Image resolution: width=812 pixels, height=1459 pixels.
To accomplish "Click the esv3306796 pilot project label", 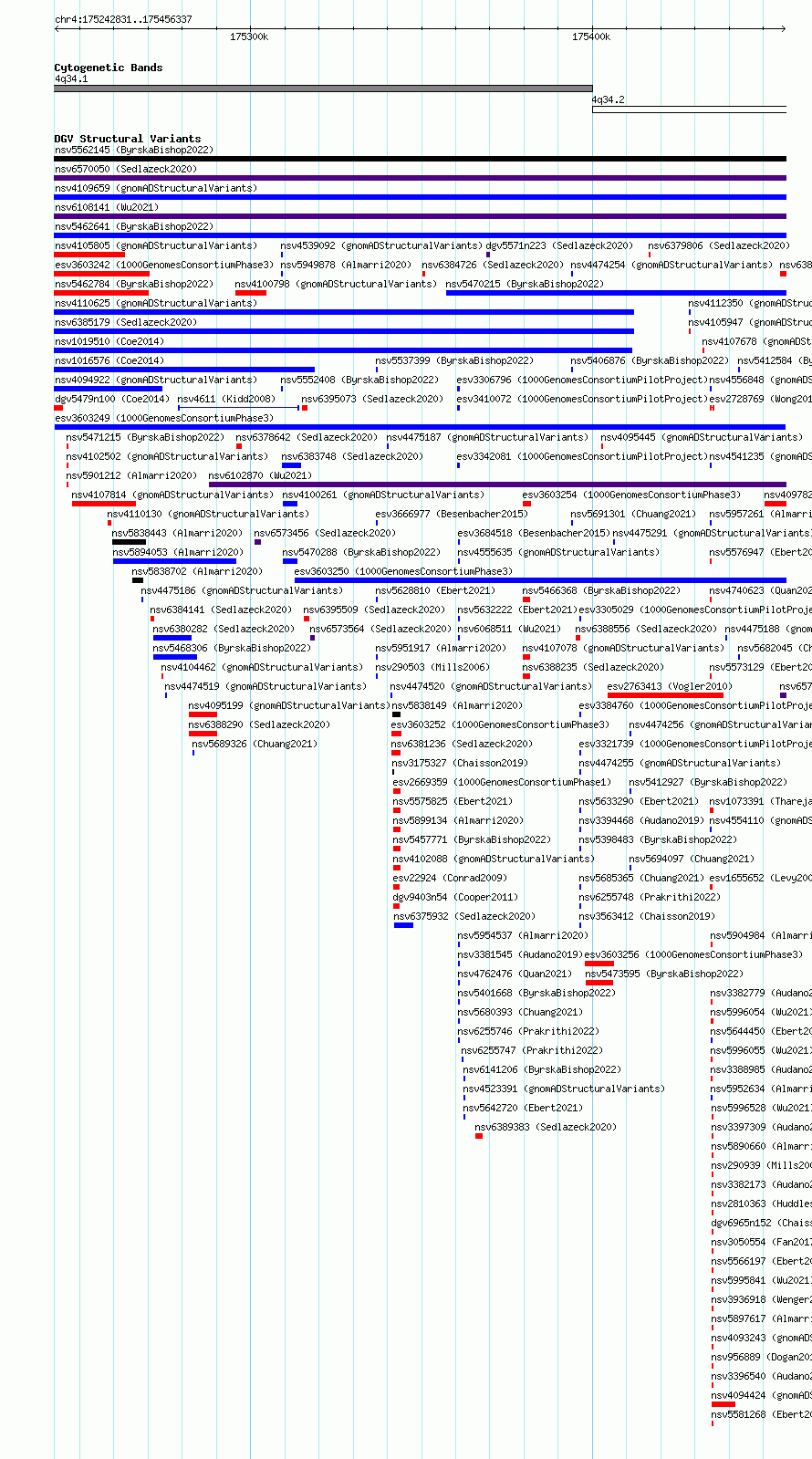I will point(582,380).
